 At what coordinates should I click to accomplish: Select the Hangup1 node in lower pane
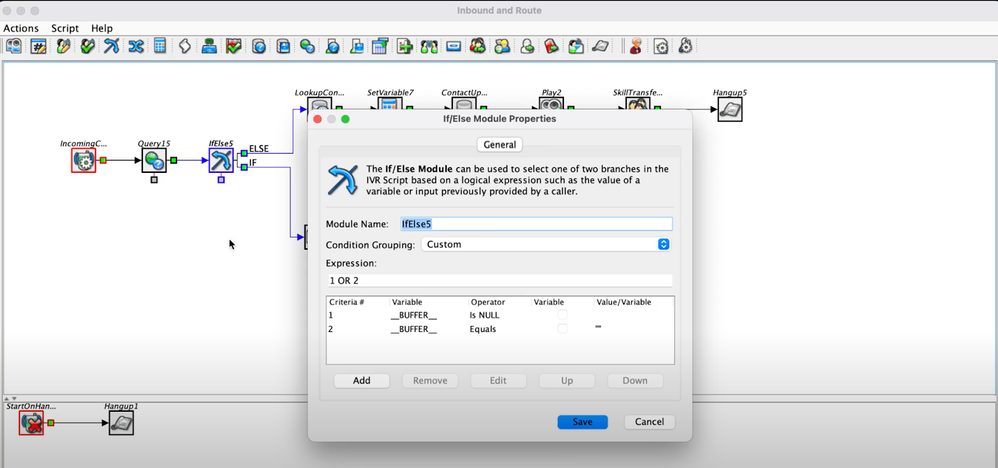121,423
